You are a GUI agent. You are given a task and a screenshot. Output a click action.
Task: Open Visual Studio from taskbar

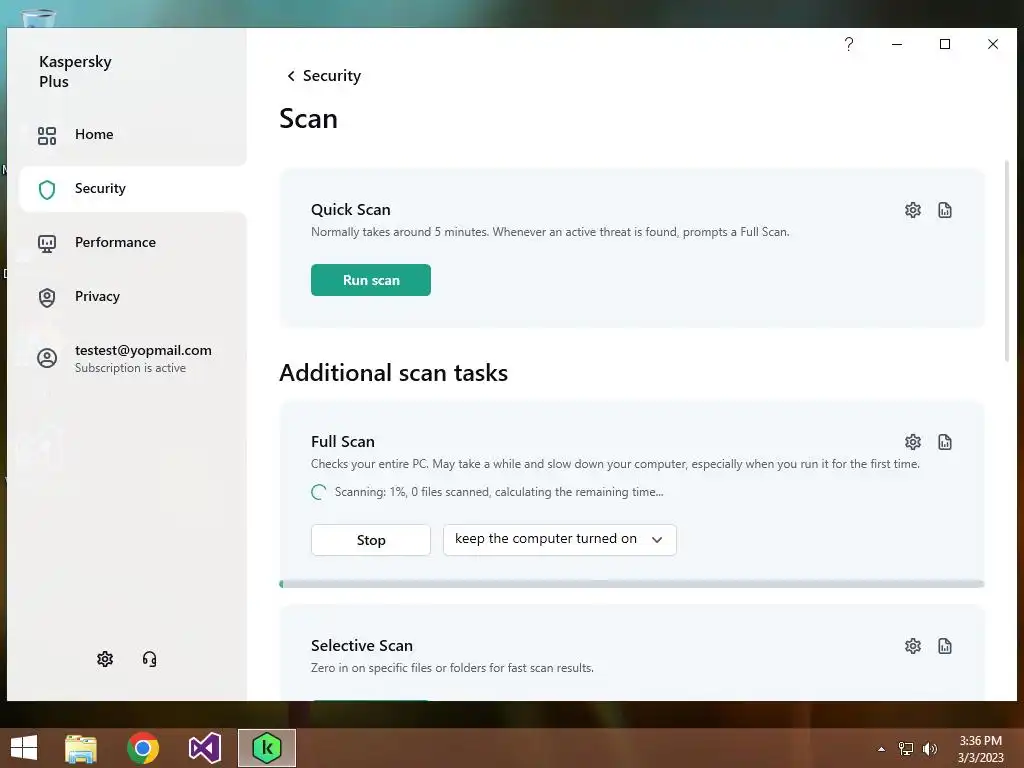(204, 748)
